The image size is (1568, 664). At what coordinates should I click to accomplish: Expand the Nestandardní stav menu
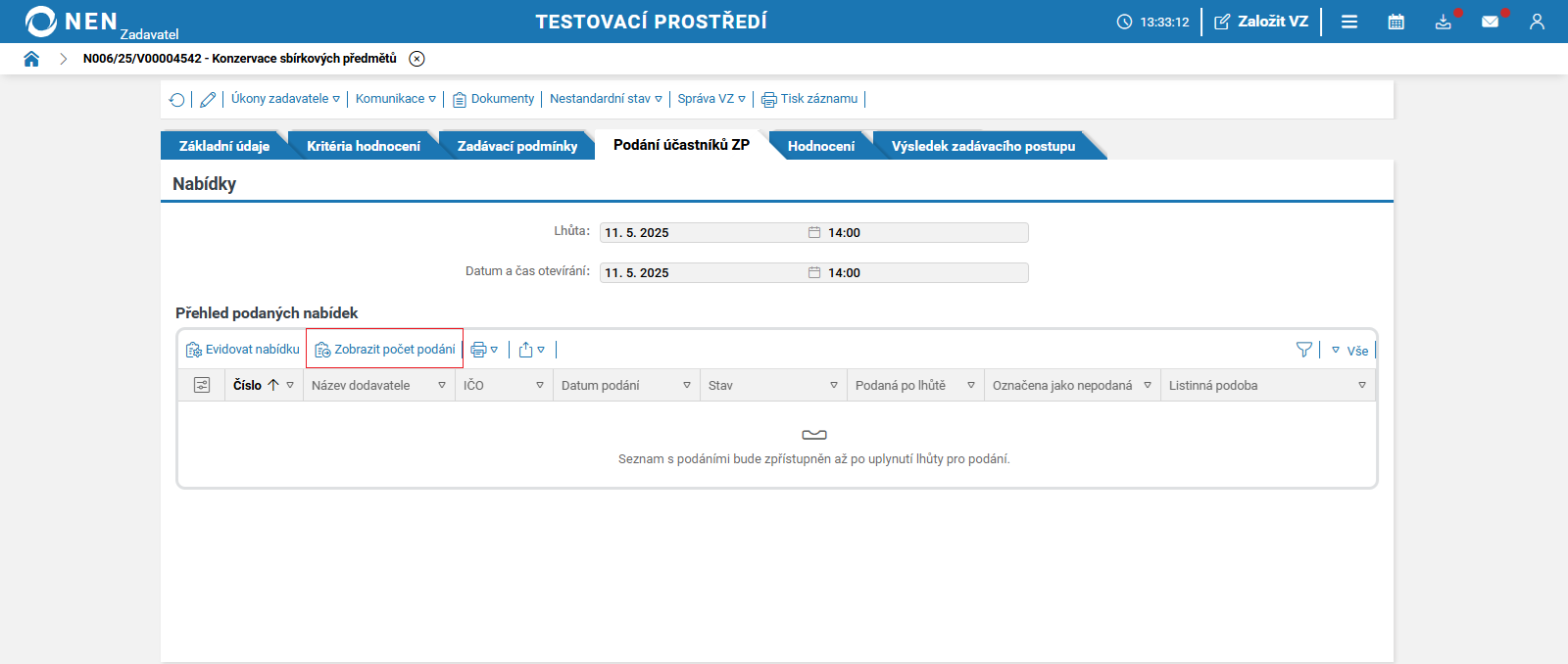click(x=606, y=99)
